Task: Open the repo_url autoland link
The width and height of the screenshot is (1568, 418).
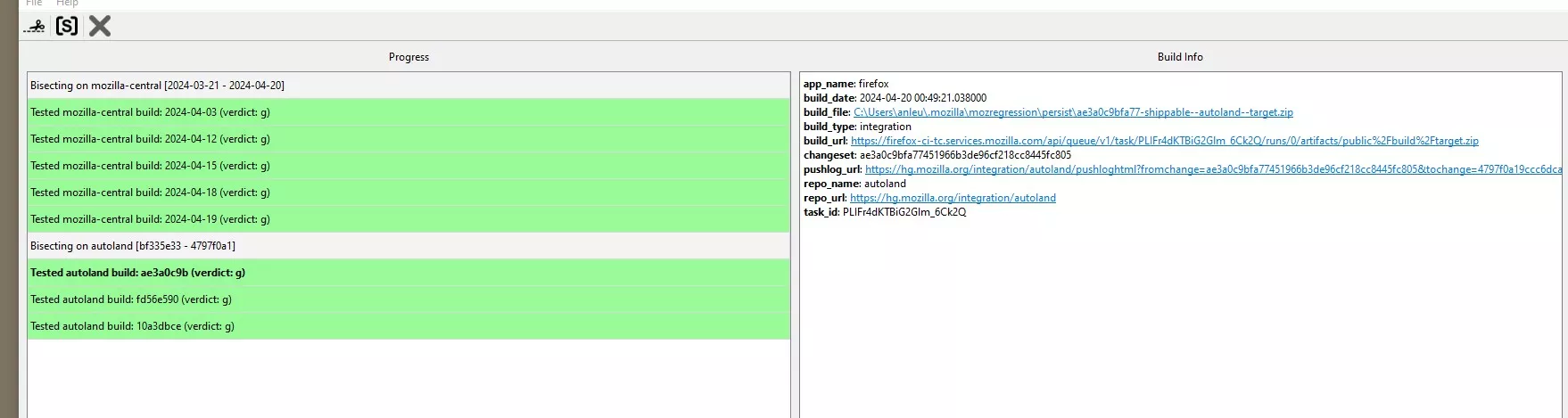Action: click(x=953, y=198)
